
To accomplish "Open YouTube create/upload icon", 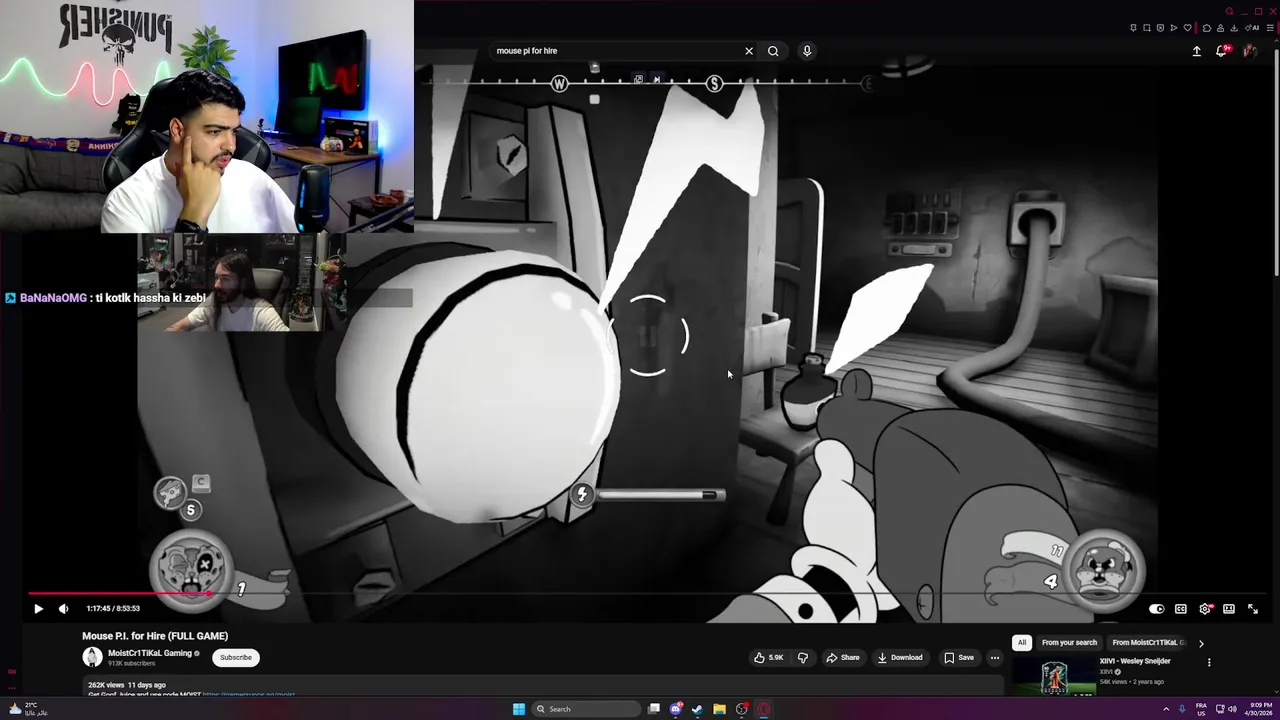I will [x=1197, y=51].
